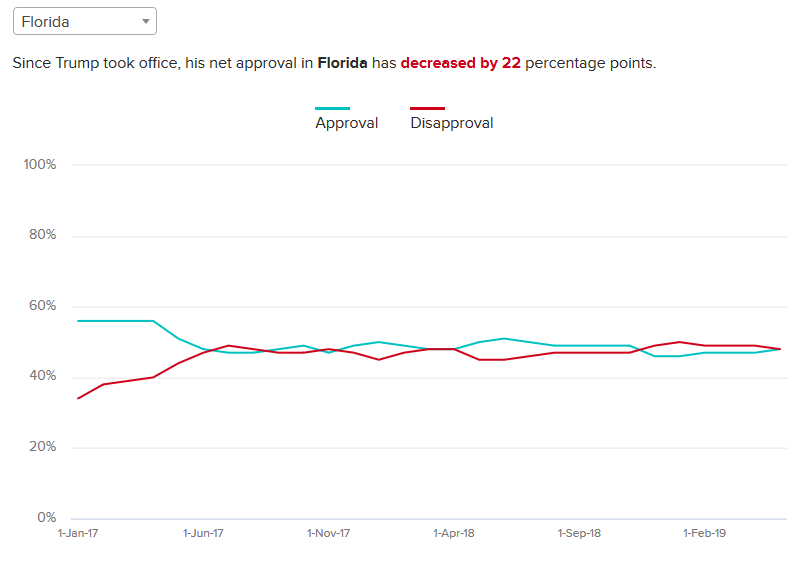This screenshot has width=809, height=562.
Task: Select the 1-Jun-17 x-axis label
Action: [x=203, y=534]
